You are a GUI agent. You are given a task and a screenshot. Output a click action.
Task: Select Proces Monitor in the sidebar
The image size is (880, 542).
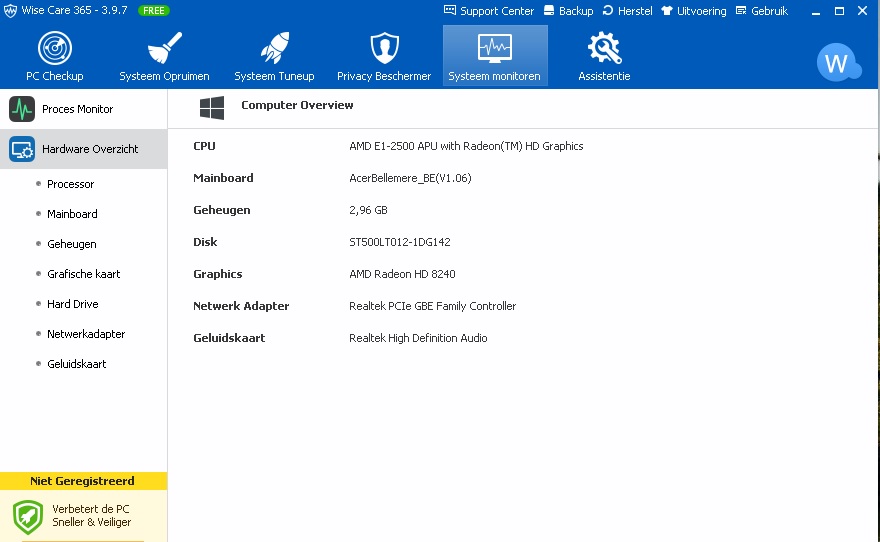coord(84,109)
